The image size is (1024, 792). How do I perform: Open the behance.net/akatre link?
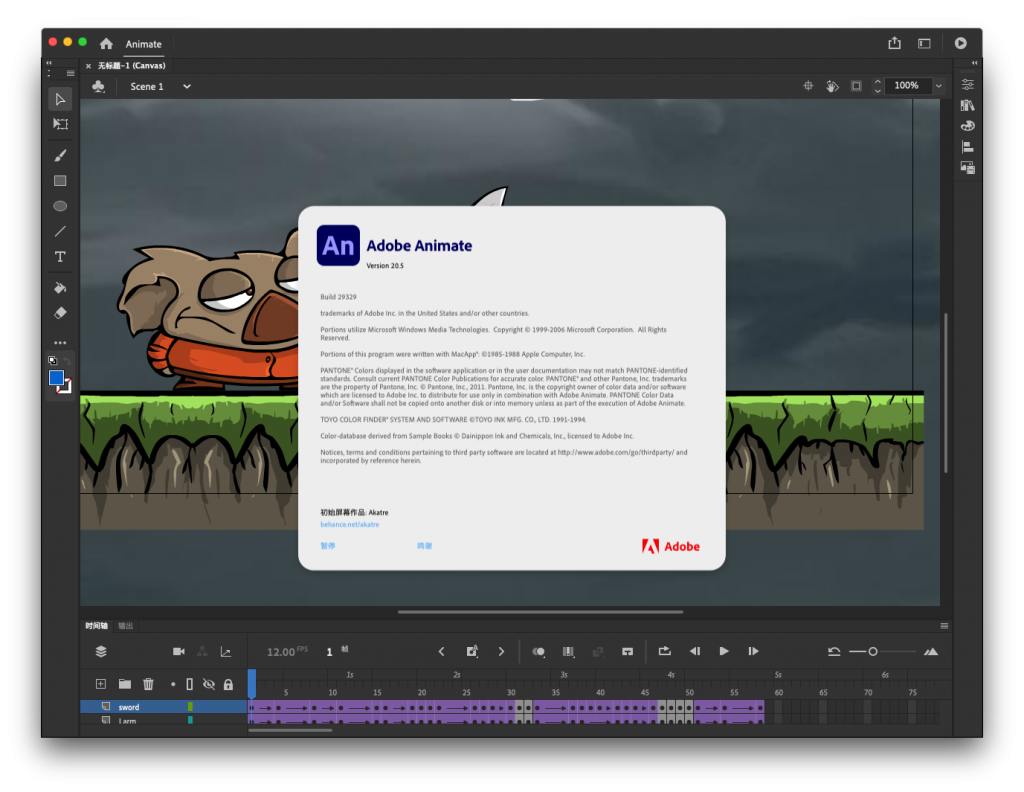[x=349, y=524]
